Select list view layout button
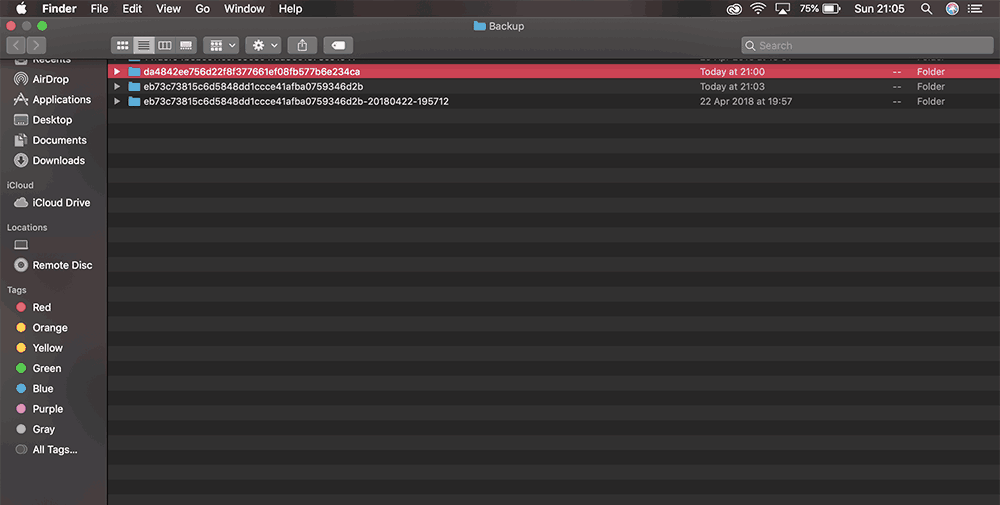This screenshot has width=1000, height=505. (143, 45)
